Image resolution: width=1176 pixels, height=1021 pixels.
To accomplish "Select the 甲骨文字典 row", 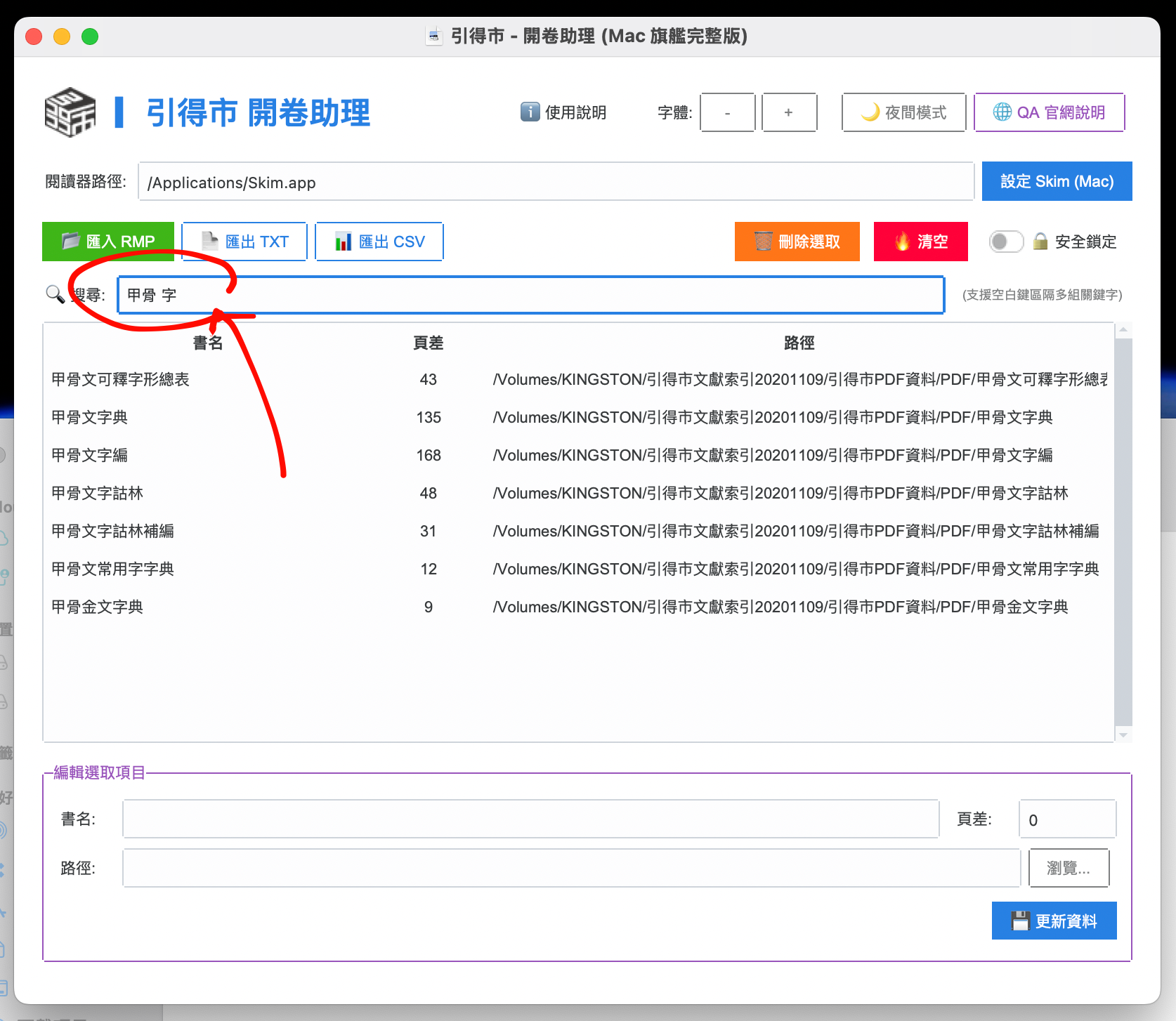I will pyautogui.click(x=90, y=417).
